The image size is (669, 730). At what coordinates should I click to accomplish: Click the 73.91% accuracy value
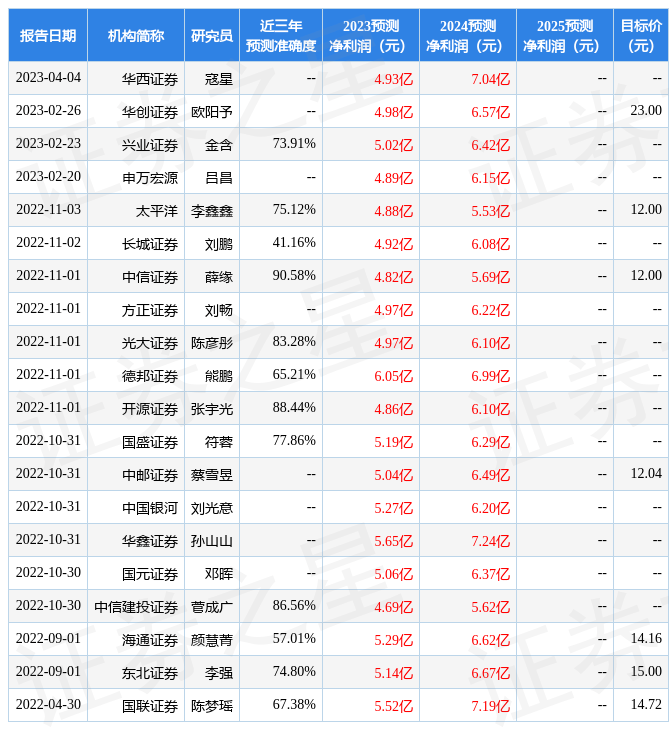pyautogui.click(x=294, y=144)
